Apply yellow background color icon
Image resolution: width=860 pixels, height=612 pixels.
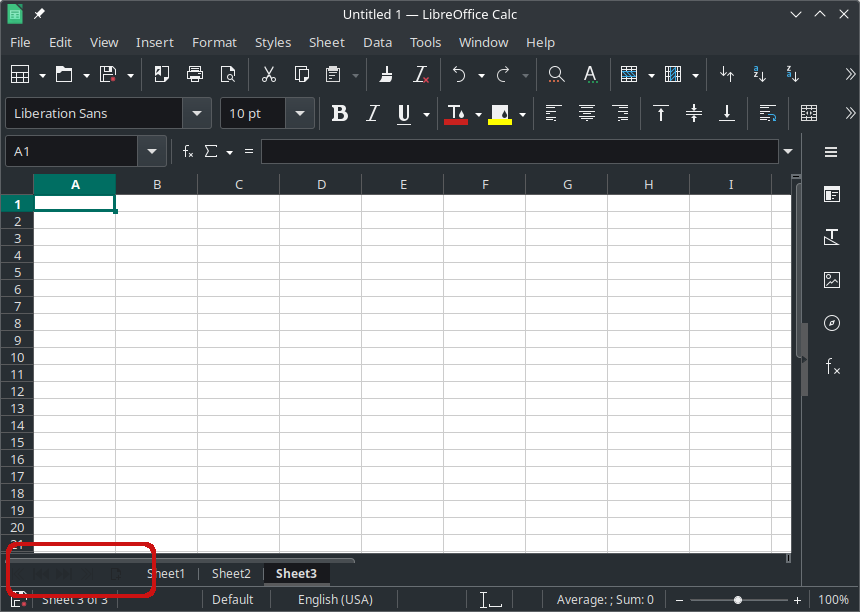(x=500, y=114)
